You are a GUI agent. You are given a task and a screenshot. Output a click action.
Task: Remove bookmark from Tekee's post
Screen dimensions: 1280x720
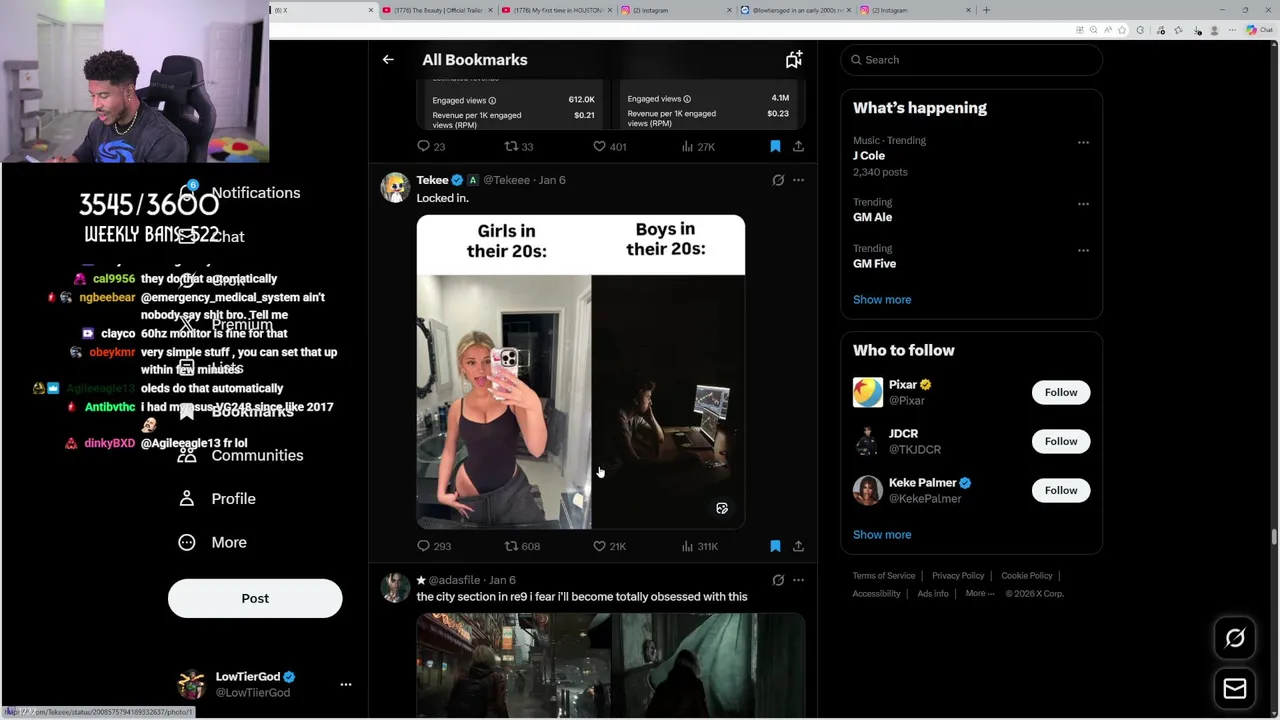(775, 546)
